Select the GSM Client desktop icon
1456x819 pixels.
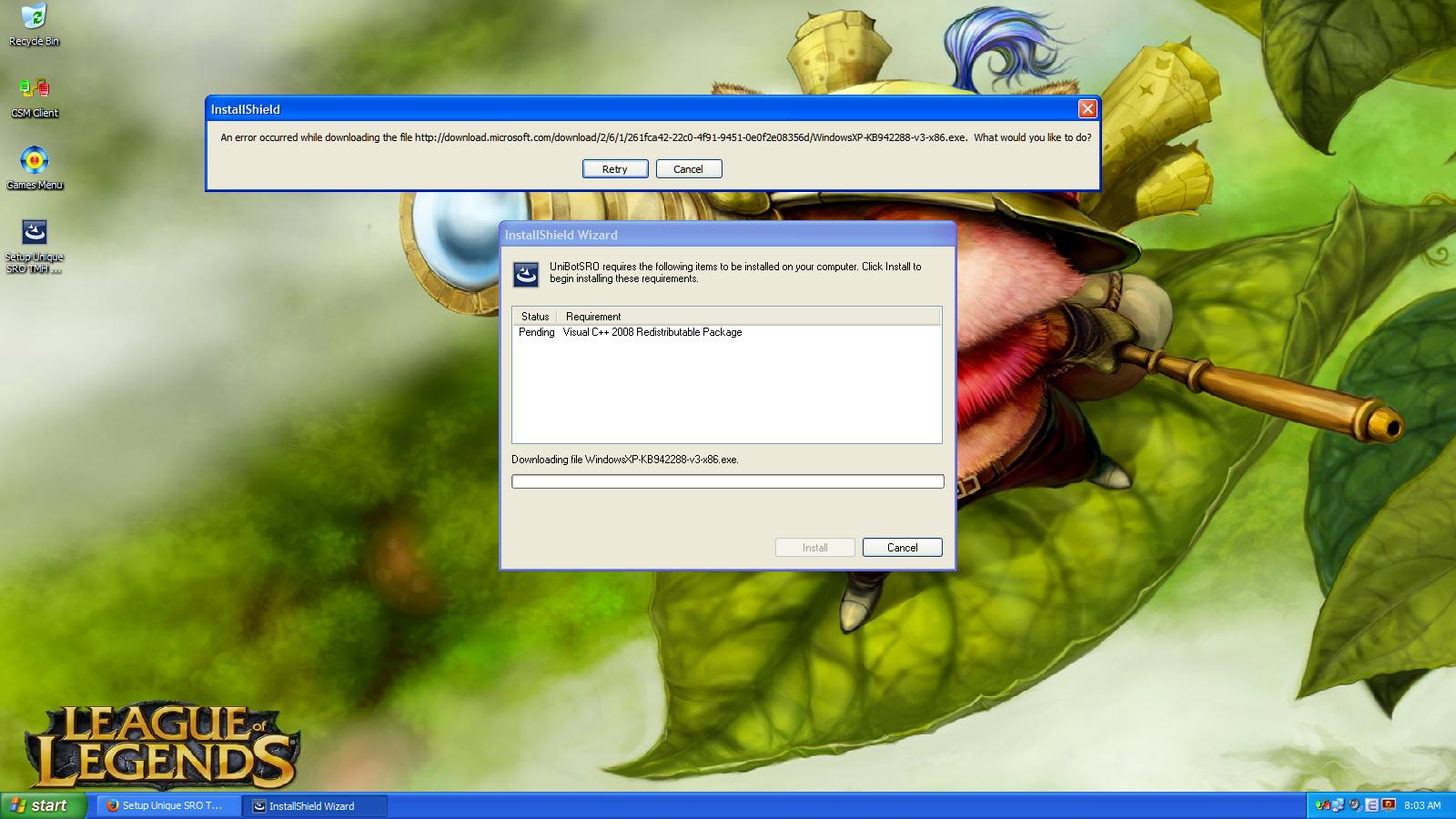point(34,97)
